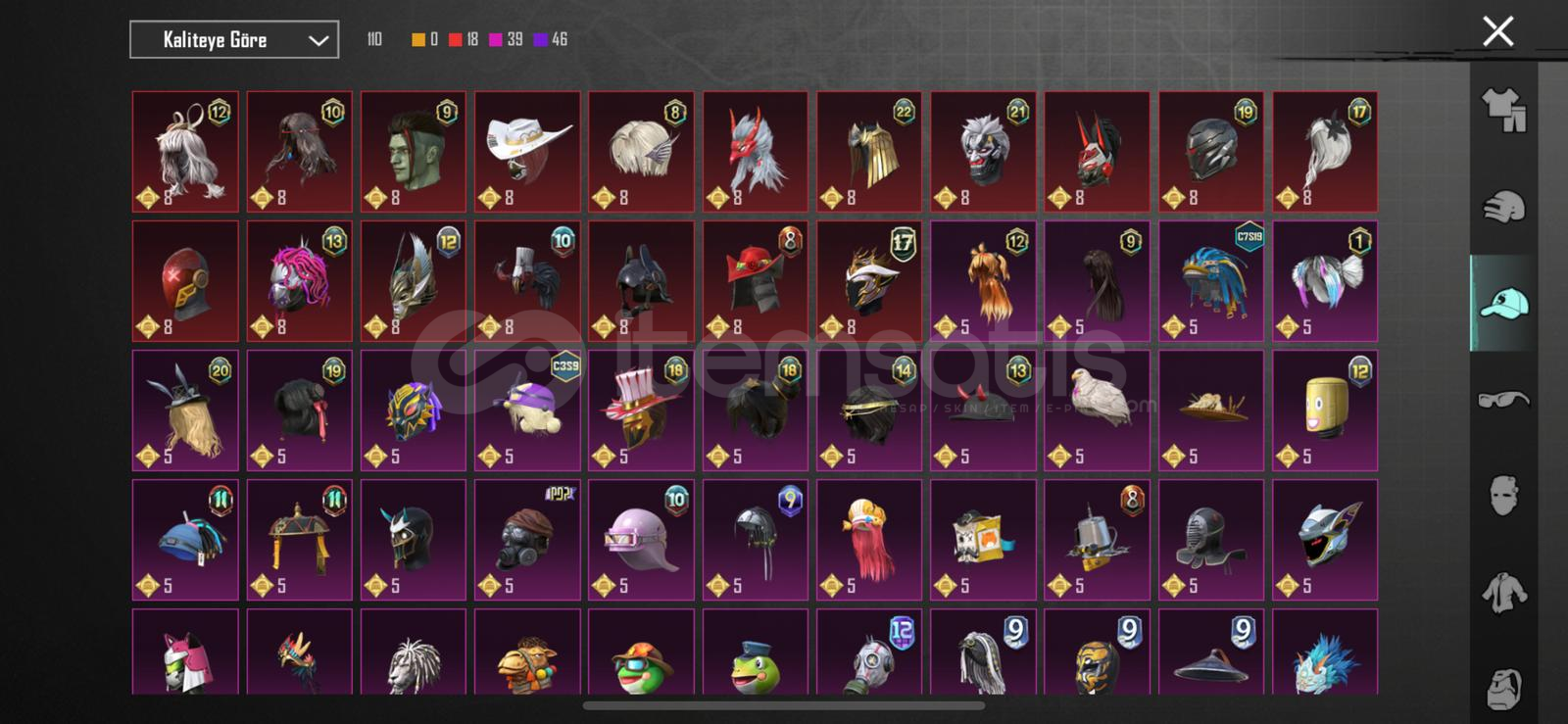Close the inventory with X icon
This screenshot has width=1568, height=724.
click(1497, 31)
